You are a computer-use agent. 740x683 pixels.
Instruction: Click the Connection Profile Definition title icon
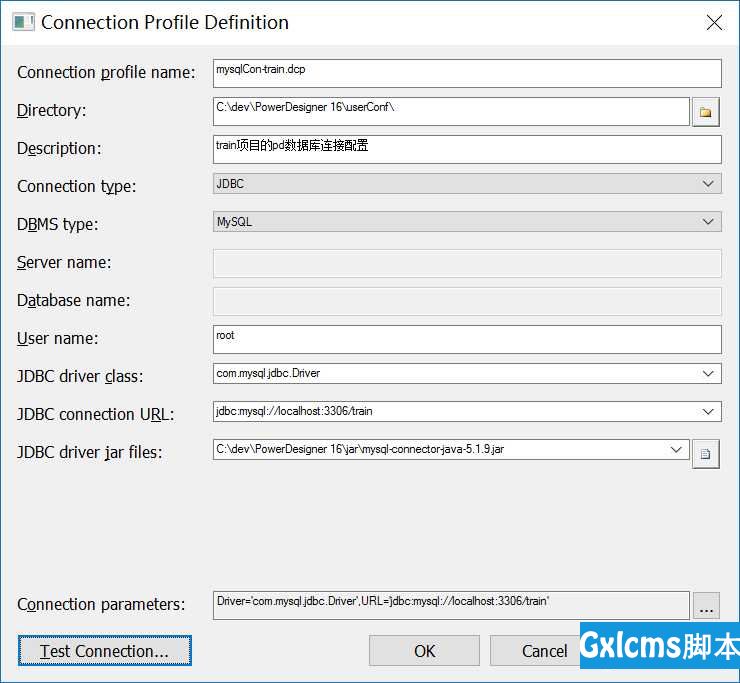23,22
